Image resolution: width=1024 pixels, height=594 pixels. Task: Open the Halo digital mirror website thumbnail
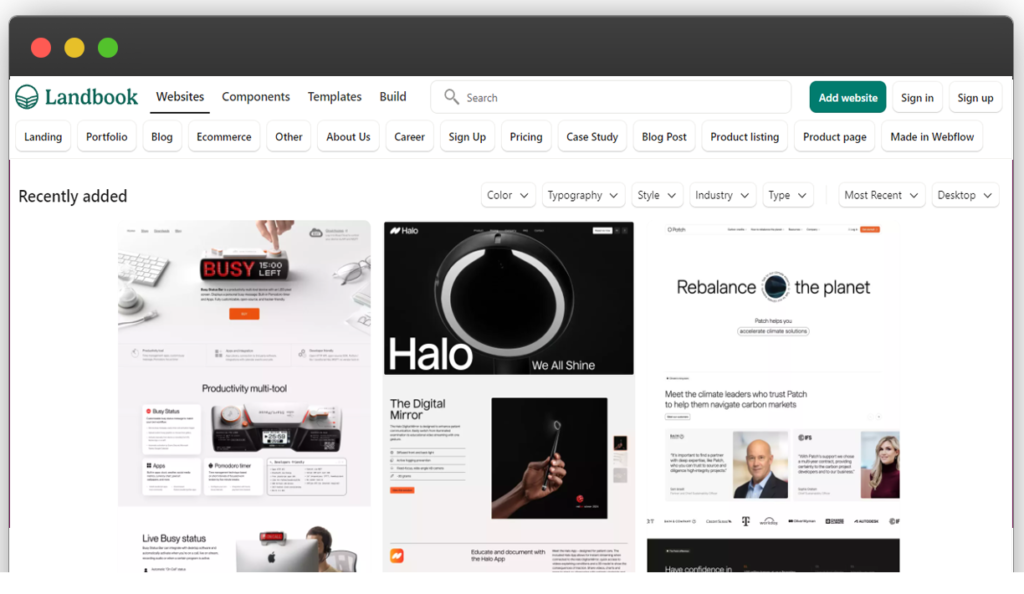509,396
